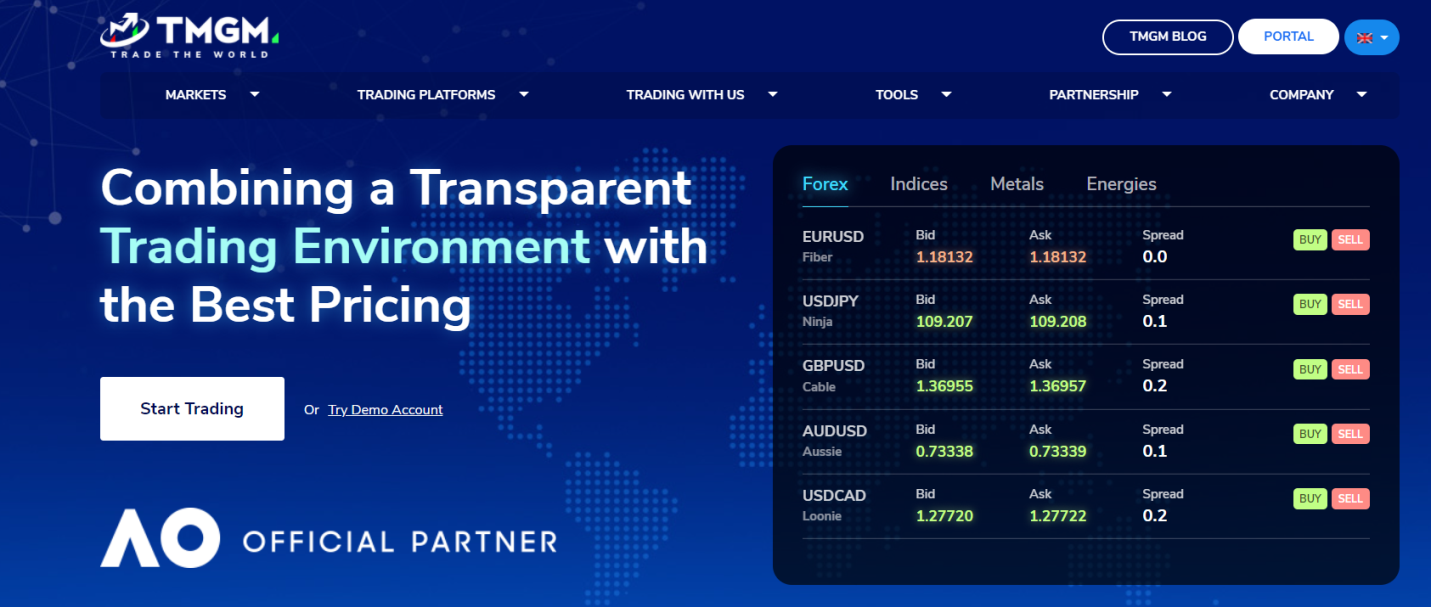
Task: Click the TMGM logo
Action: (x=189, y=35)
